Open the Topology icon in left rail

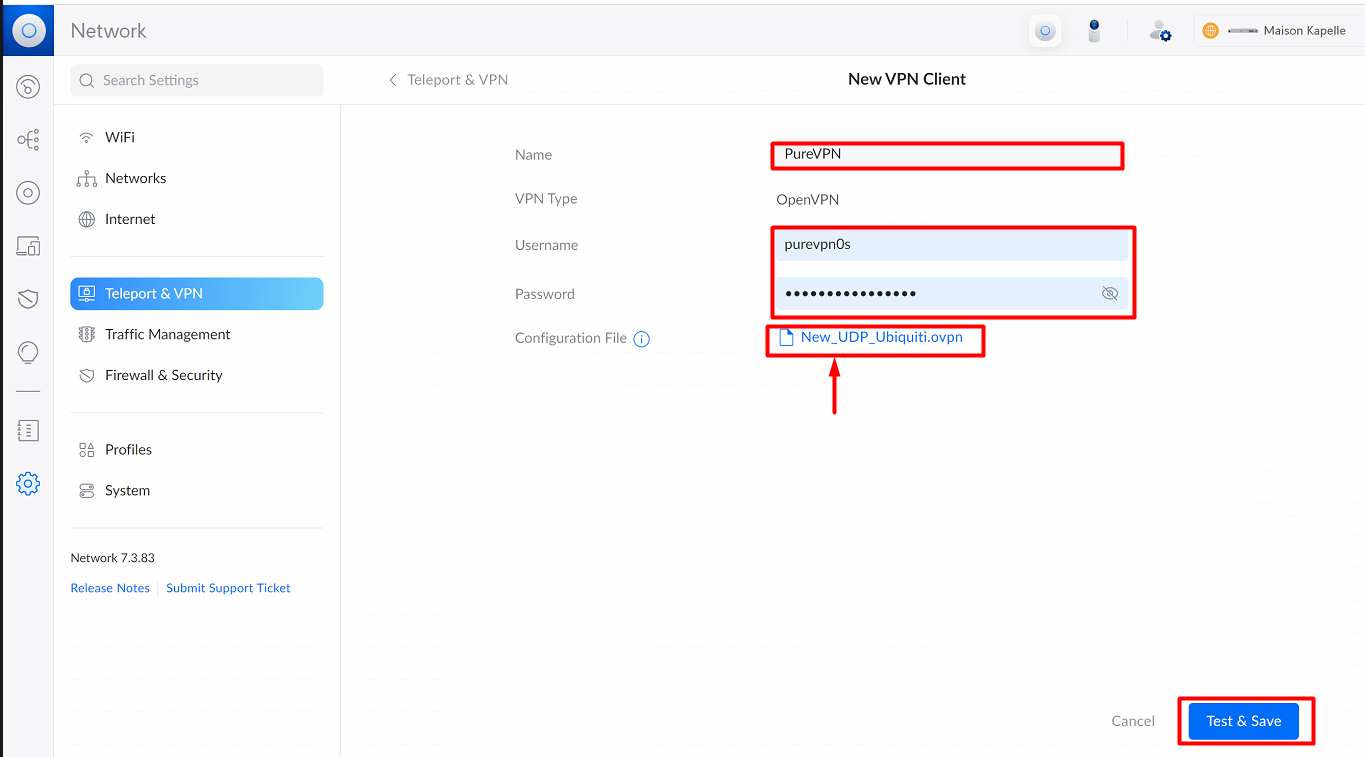tap(28, 140)
